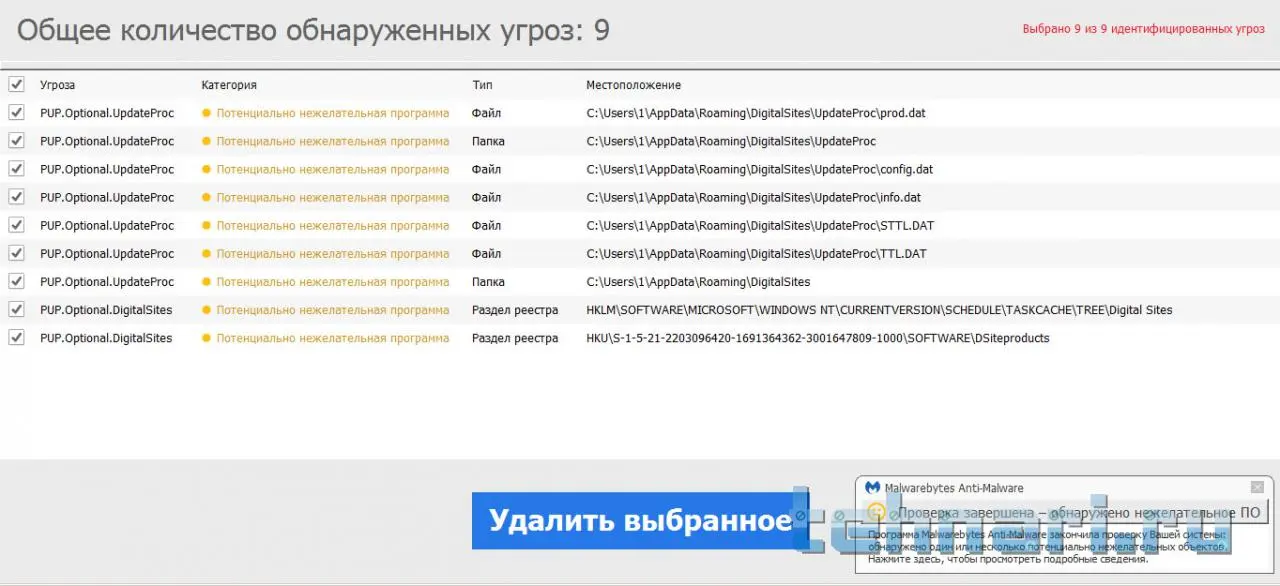Select the path ending UpdateProc\prod.dat
Screen dimensions: 1280x586
[x=756, y=113]
